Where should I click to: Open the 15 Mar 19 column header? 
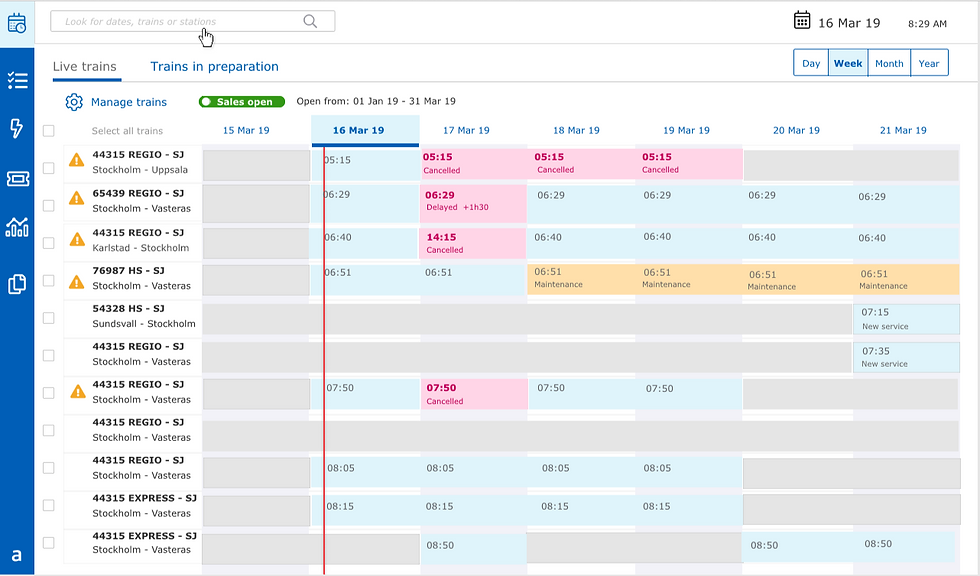pos(246,131)
